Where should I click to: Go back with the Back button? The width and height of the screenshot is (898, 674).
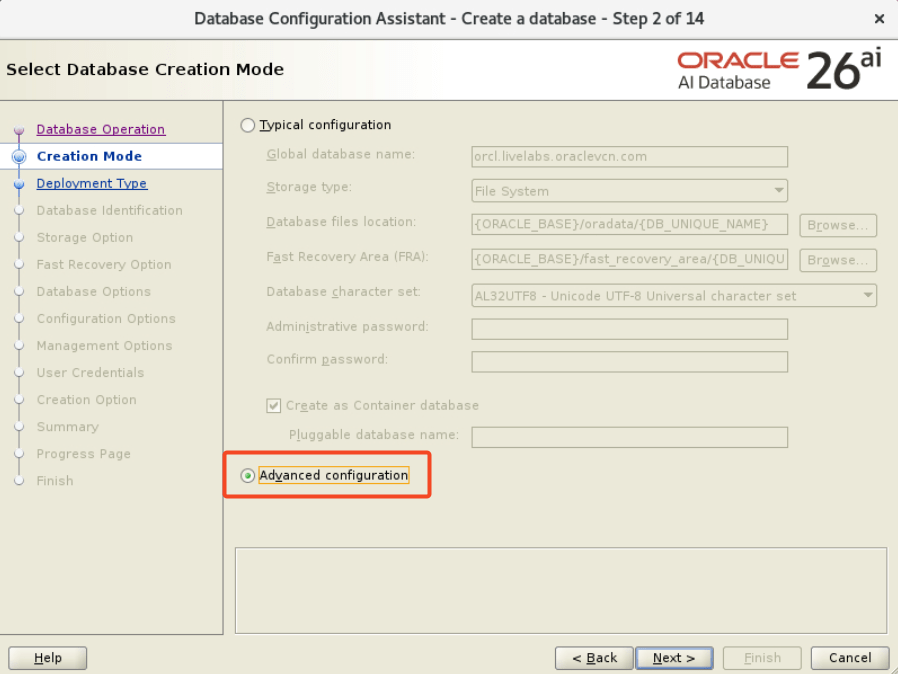click(x=594, y=658)
